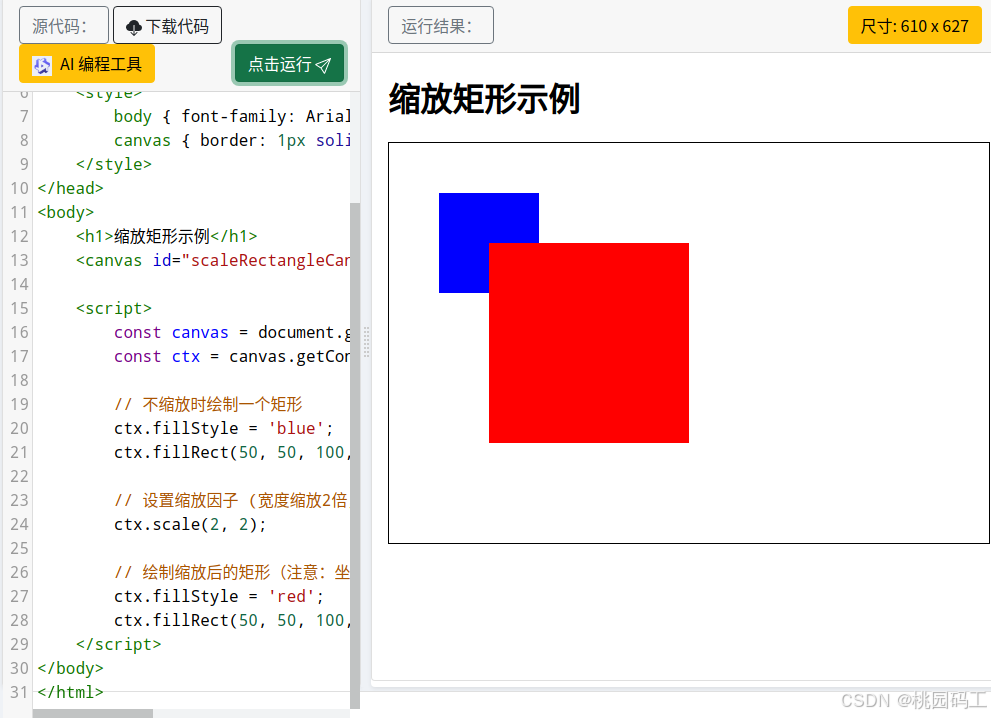Click the </body> tag on line 30

(70, 668)
